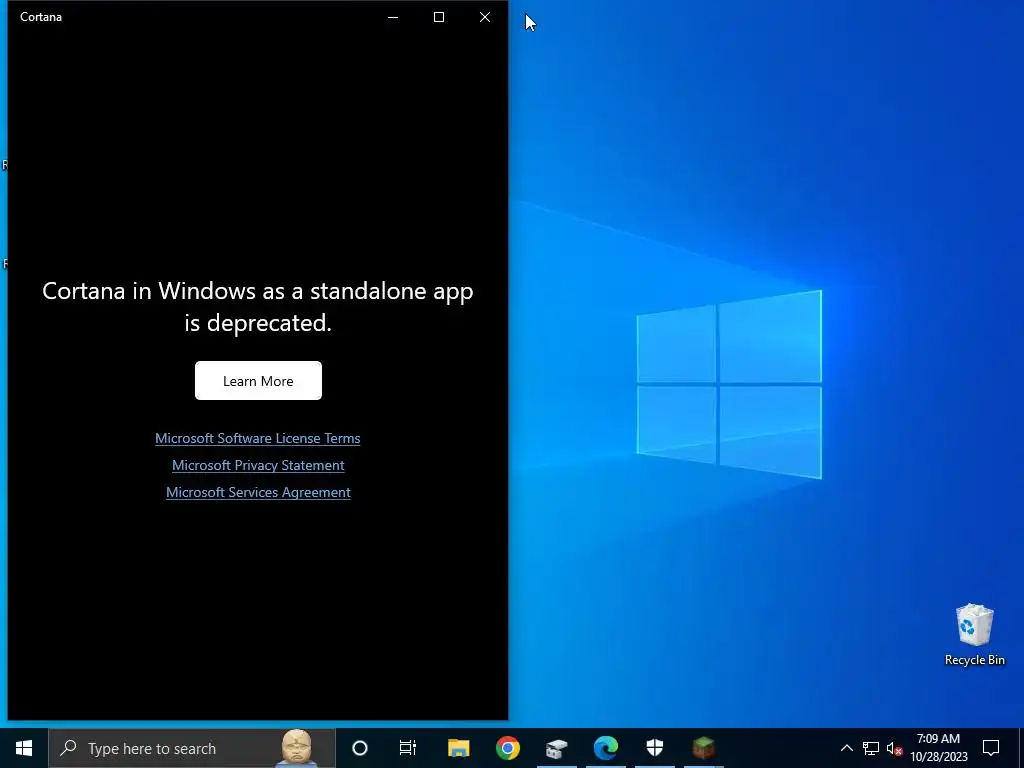Open the clock showing 7:09 AM
1024x768 pixels.
pyautogui.click(x=938, y=748)
